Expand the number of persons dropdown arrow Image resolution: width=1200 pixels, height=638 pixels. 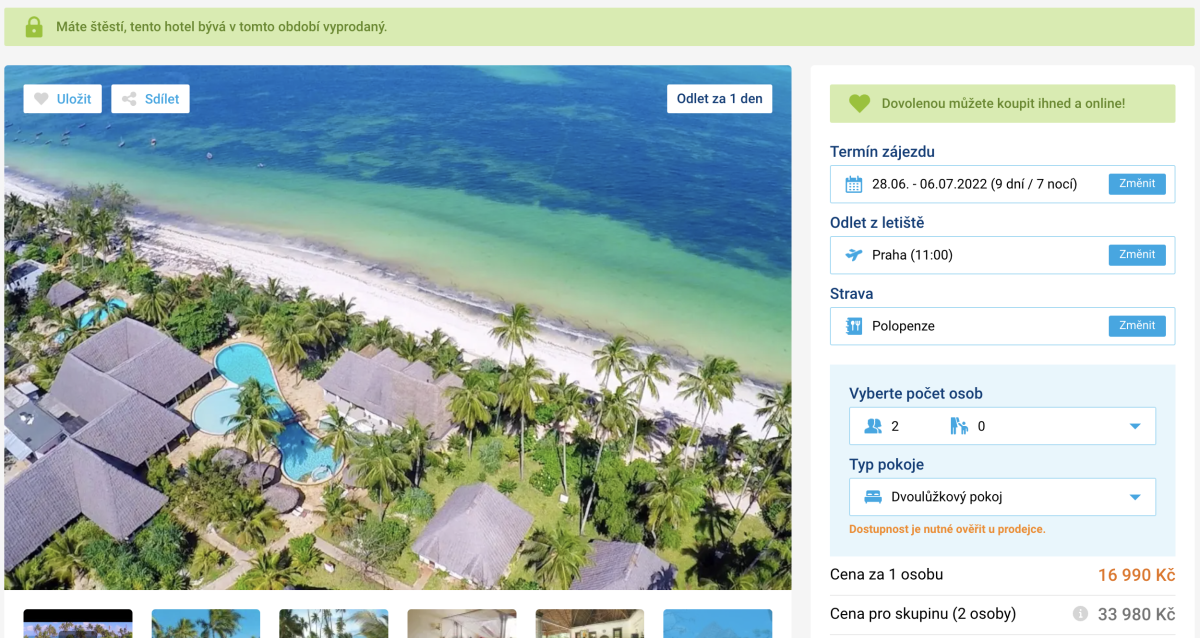[1135, 427]
